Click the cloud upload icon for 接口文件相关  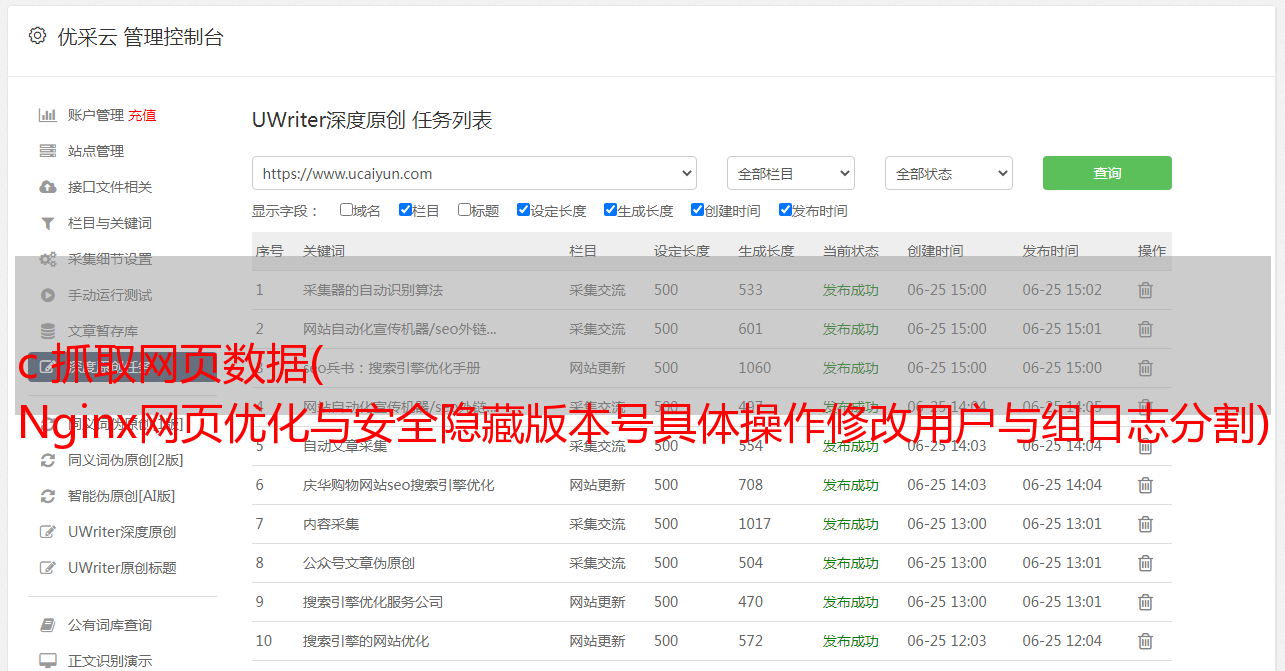[47, 187]
